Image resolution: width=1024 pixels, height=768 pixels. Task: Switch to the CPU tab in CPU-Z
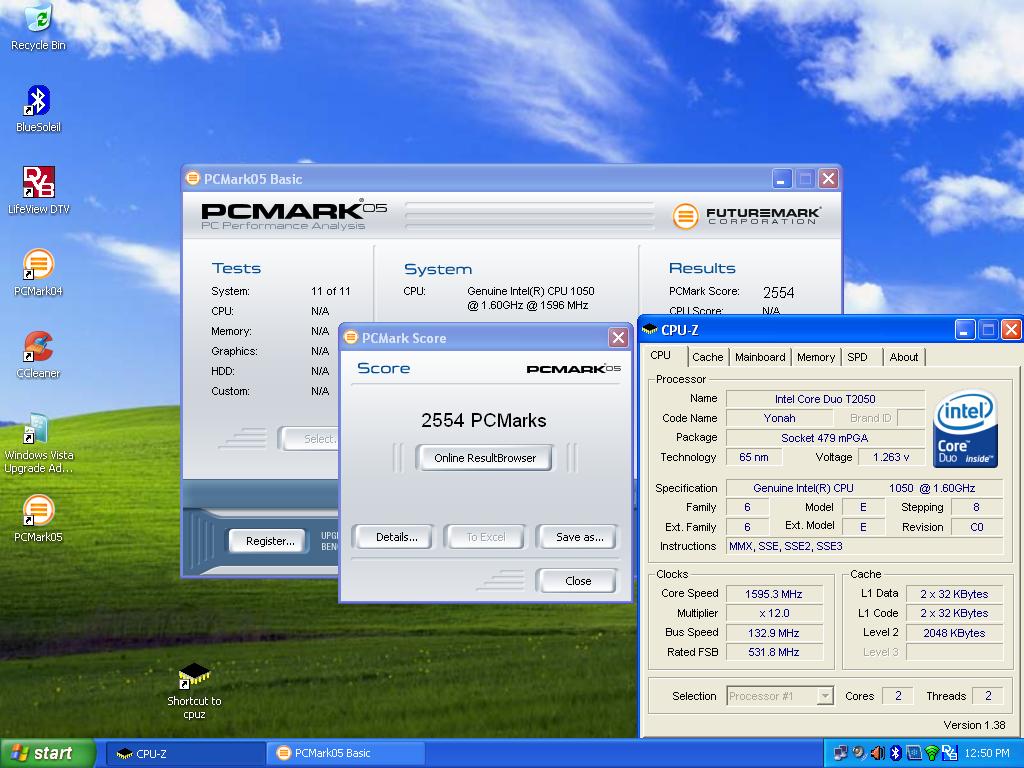(660, 356)
